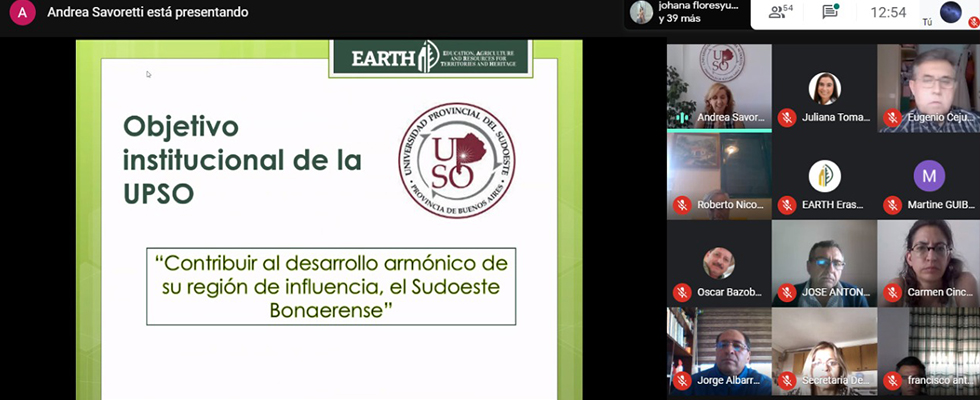The image size is (980, 400).
Task: Click EARTH Eras logo avatar
Action: point(824,176)
